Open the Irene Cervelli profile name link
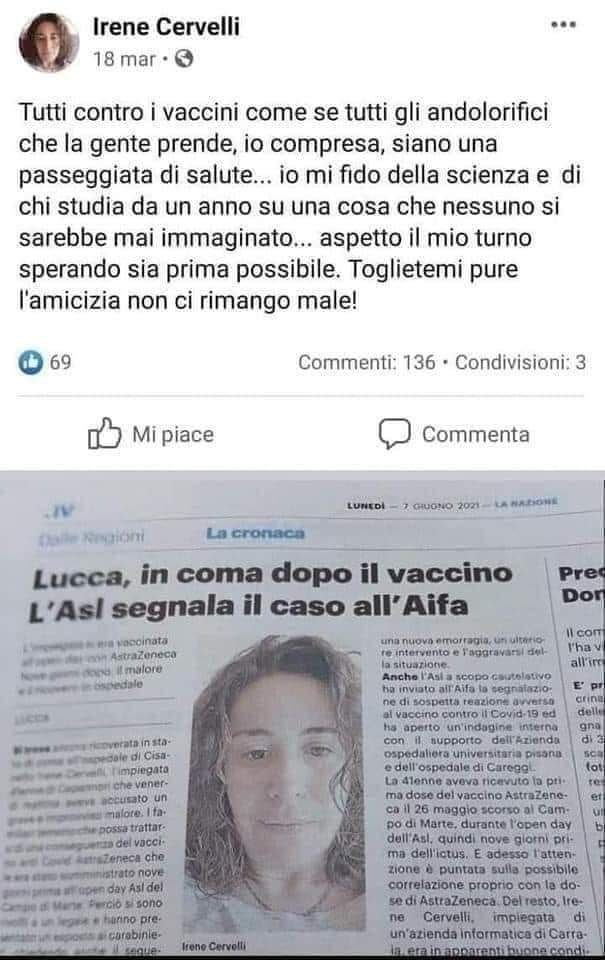This screenshot has width=605, height=960. 166,26
